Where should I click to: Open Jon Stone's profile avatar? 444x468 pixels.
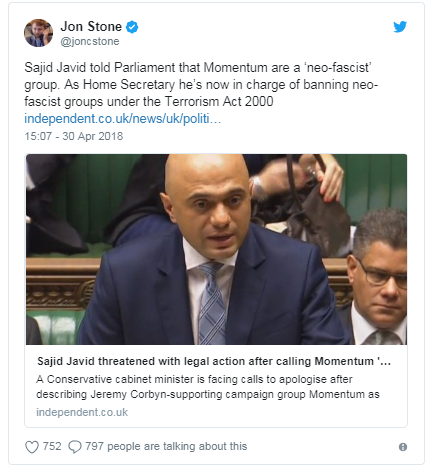tap(38, 33)
